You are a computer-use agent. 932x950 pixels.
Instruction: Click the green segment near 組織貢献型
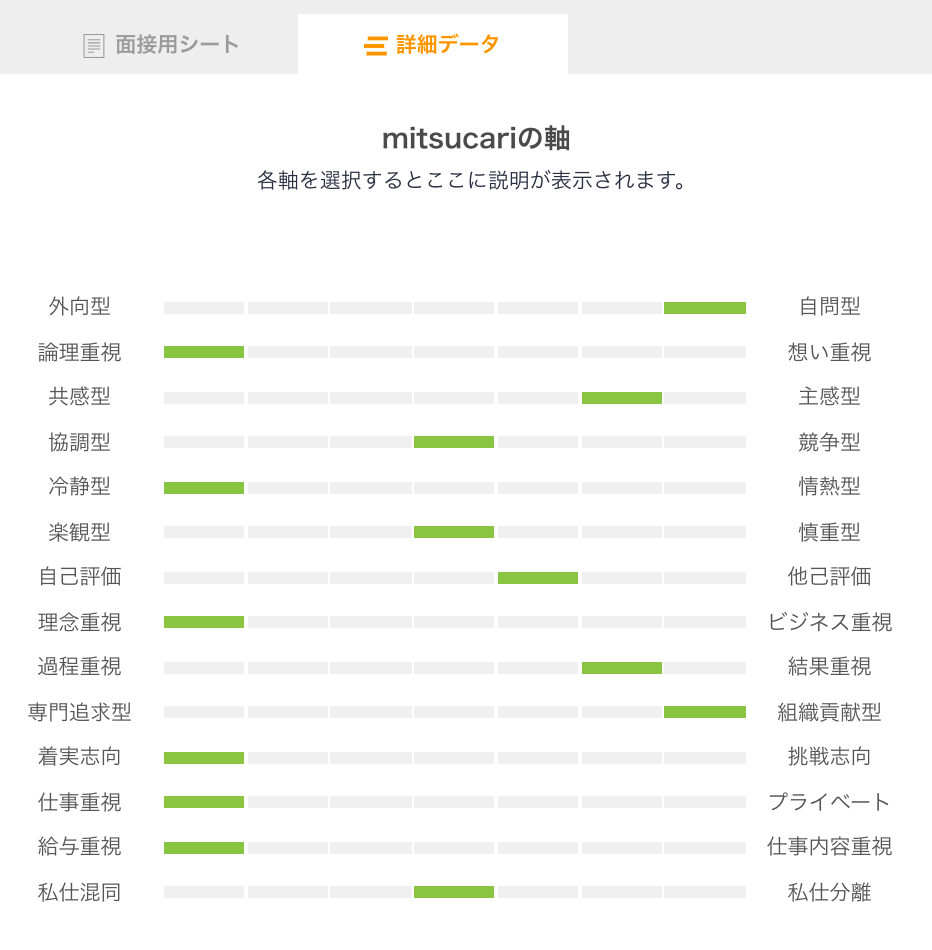pyautogui.click(x=704, y=712)
